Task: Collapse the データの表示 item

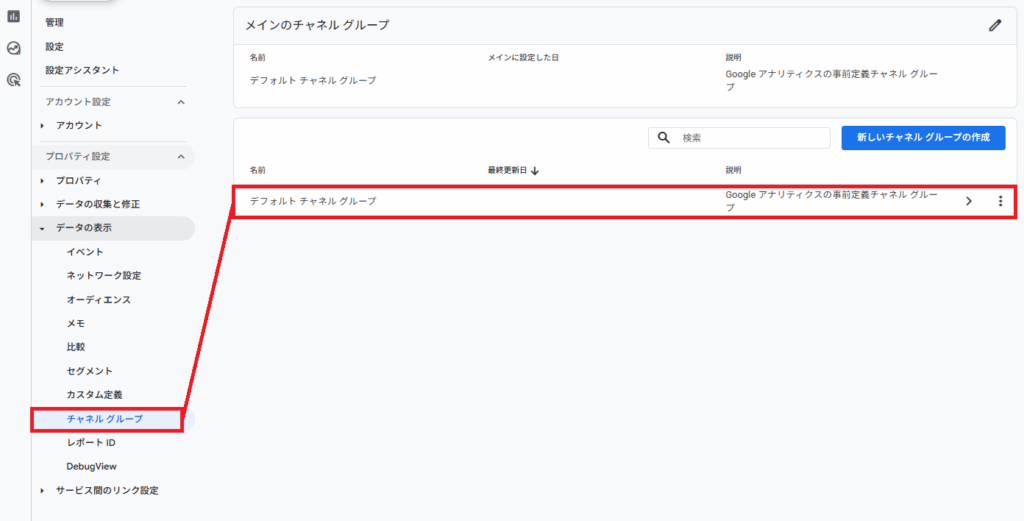Action: click(42, 229)
